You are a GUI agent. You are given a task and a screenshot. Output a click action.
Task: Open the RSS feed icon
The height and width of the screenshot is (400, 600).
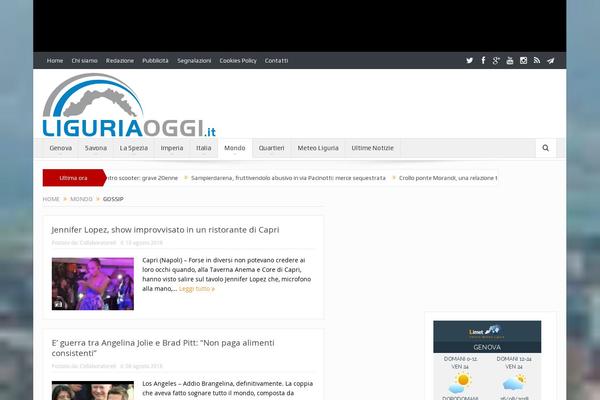click(537, 60)
